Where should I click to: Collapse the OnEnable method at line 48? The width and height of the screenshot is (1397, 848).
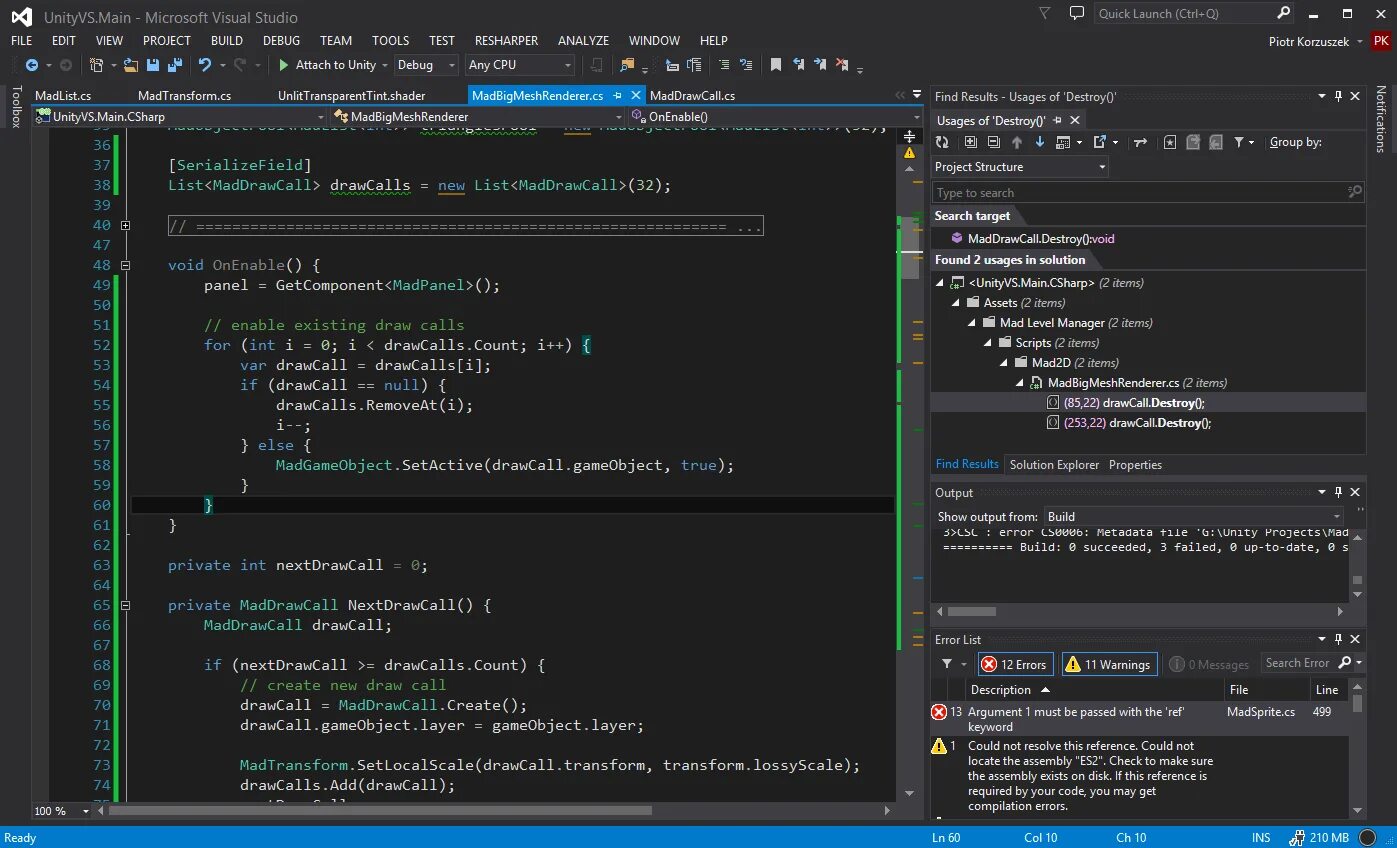tap(125, 265)
